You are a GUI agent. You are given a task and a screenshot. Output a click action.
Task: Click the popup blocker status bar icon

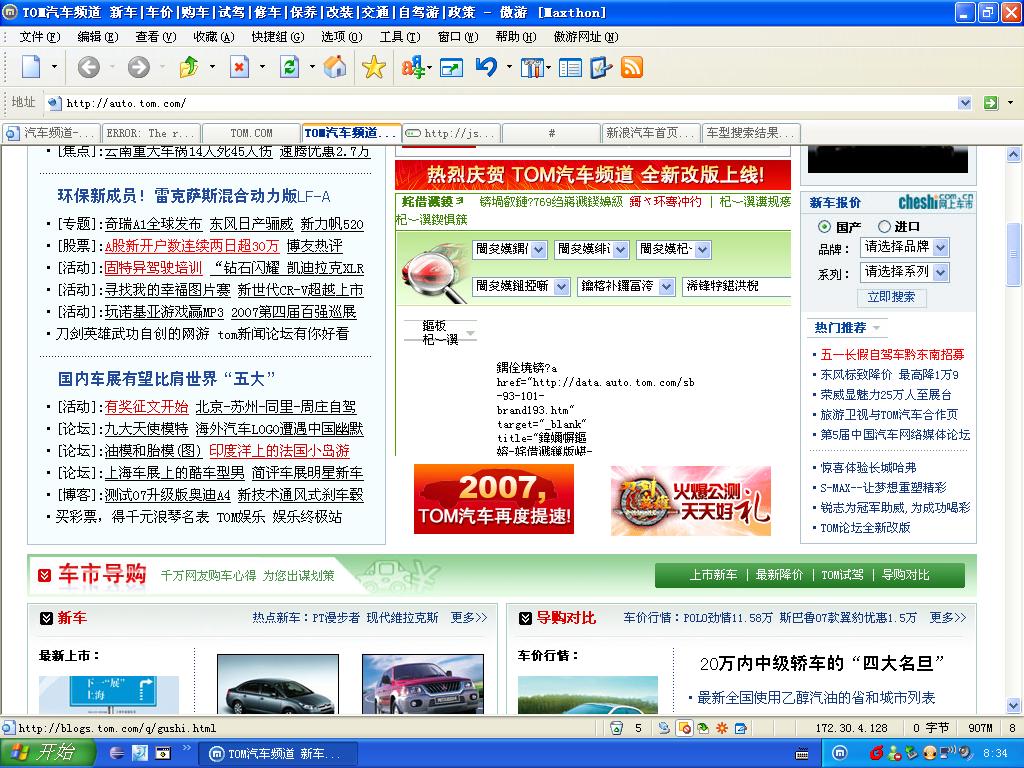684,728
